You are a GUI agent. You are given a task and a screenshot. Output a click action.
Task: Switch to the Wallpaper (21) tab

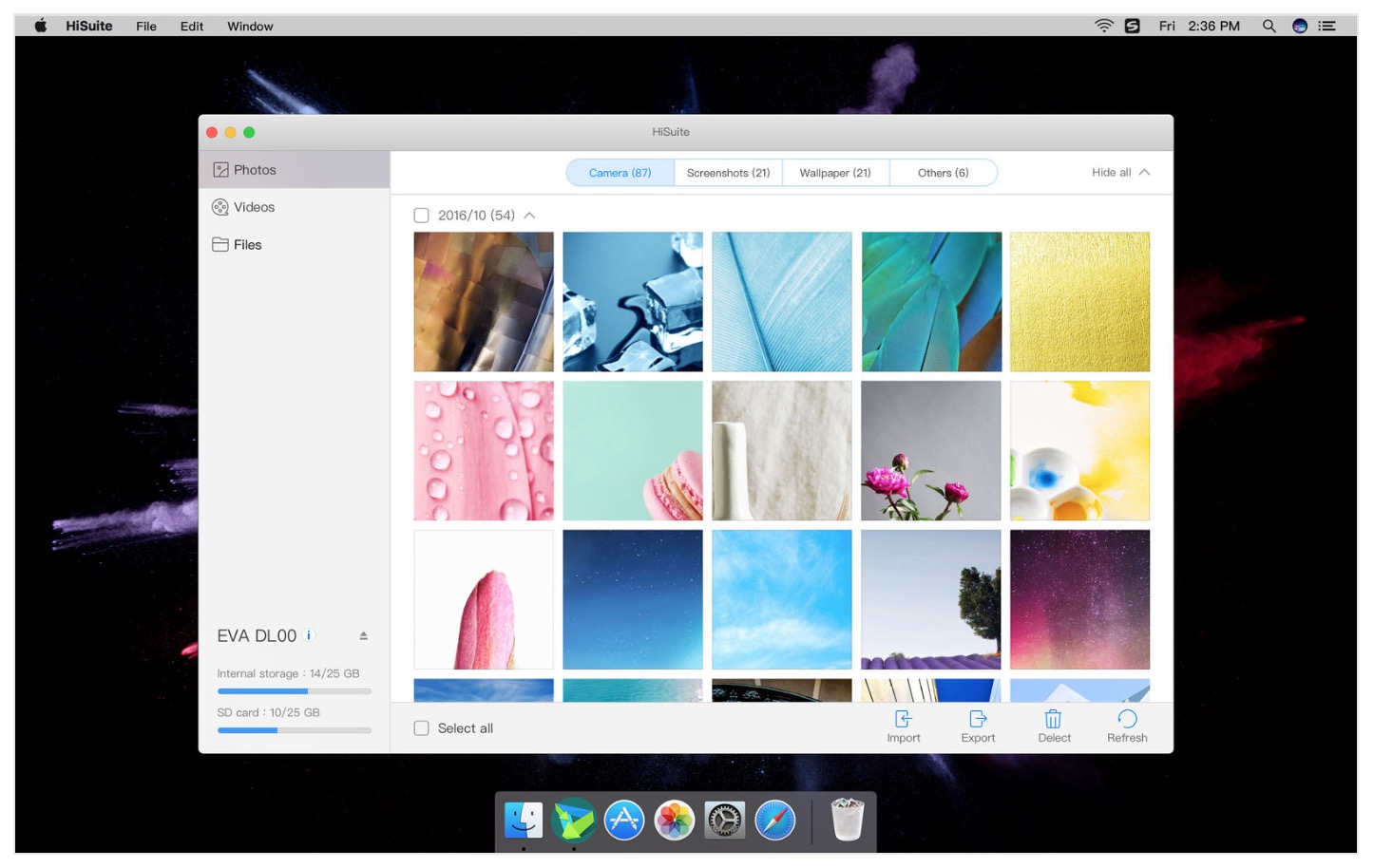click(835, 173)
